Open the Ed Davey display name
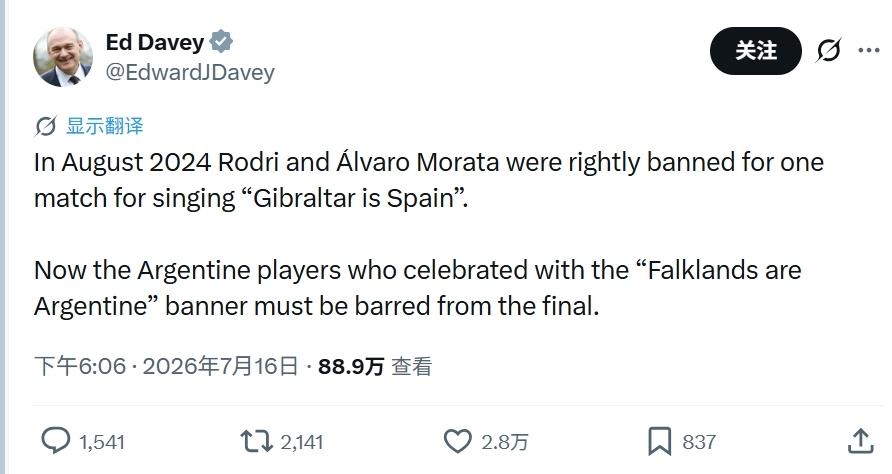The height and width of the screenshot is (474, 892). [155, 42]
